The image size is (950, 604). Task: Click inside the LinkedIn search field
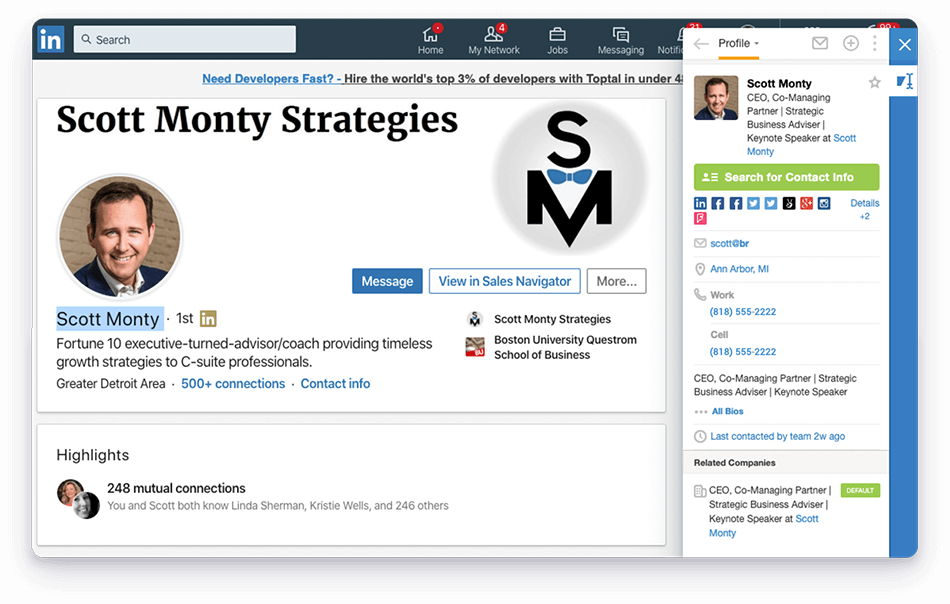(x=184, y=38)
